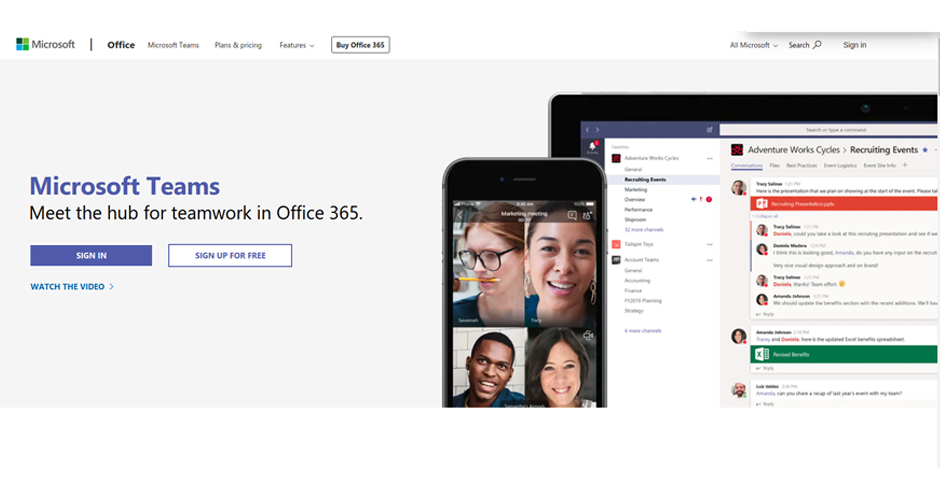Click the Buy Office 365 button
Viewport: 940px width, 492px height.
tap(360, 45)
